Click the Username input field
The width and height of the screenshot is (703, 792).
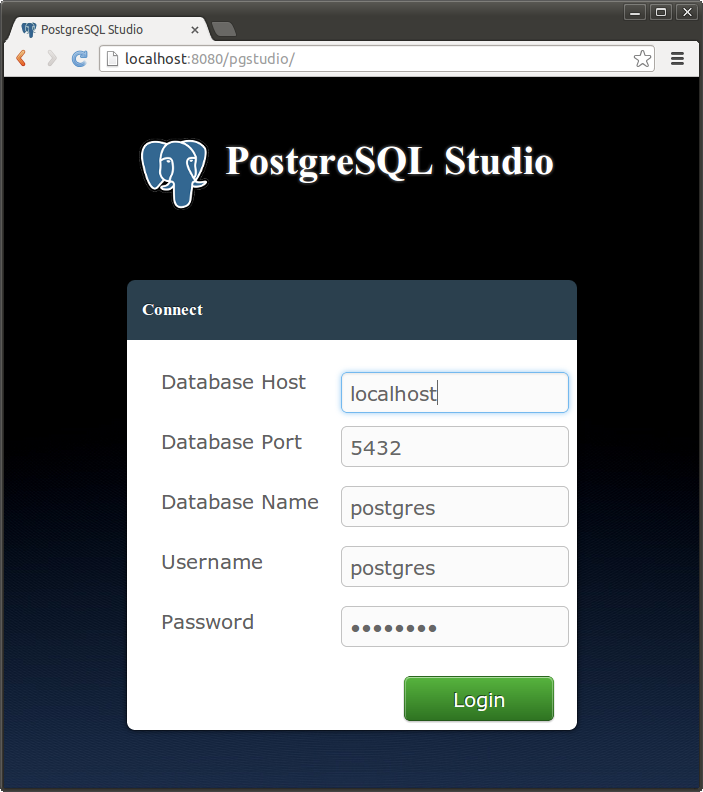pos(455,567)
